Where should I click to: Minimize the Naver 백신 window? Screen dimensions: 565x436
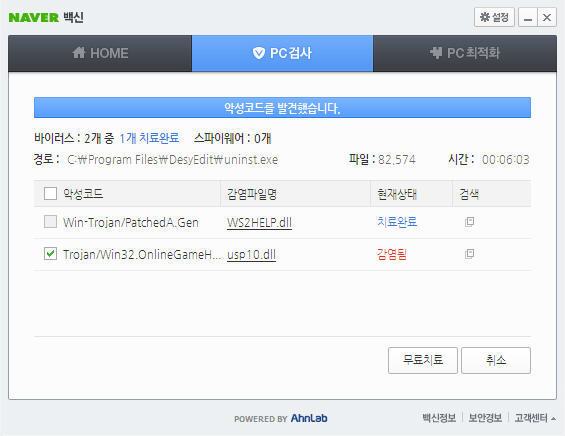click(528, 17)
